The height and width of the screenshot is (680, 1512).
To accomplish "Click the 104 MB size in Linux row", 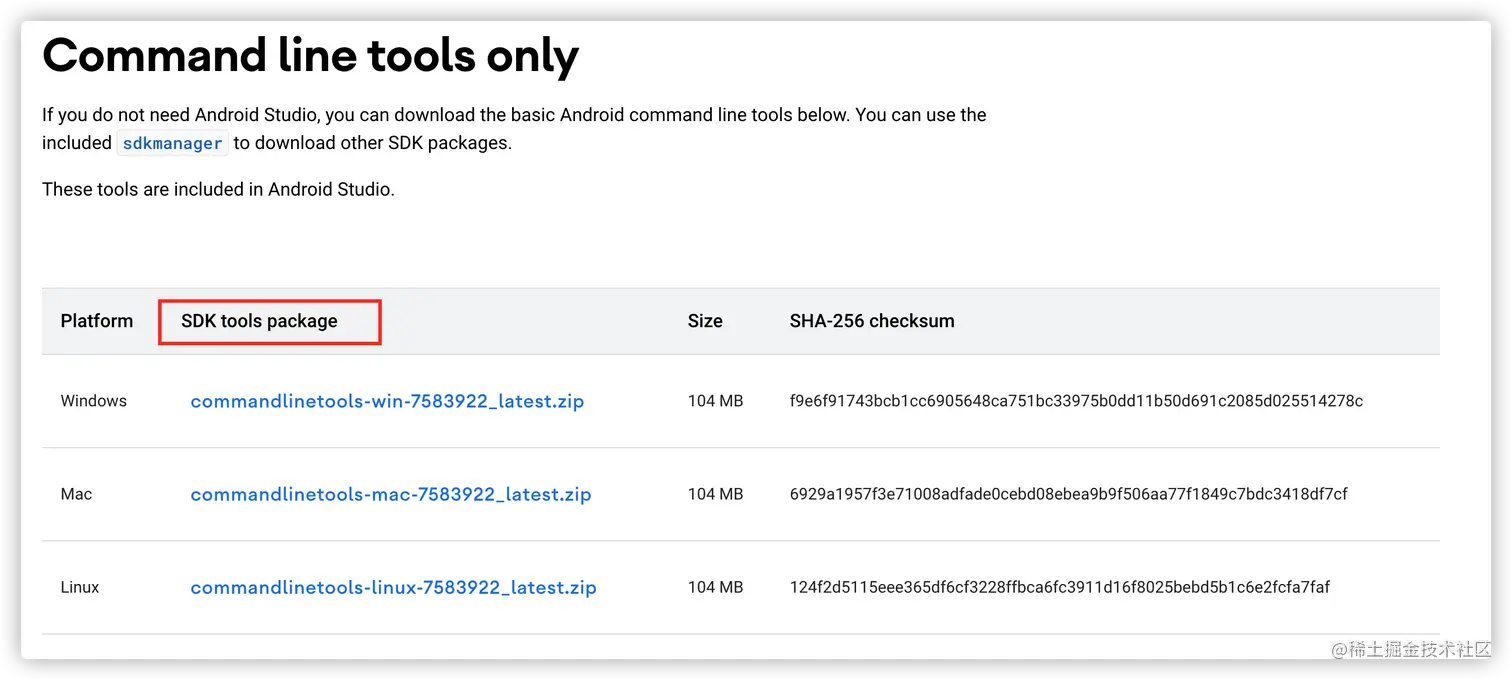I will (x=715, y=587).
